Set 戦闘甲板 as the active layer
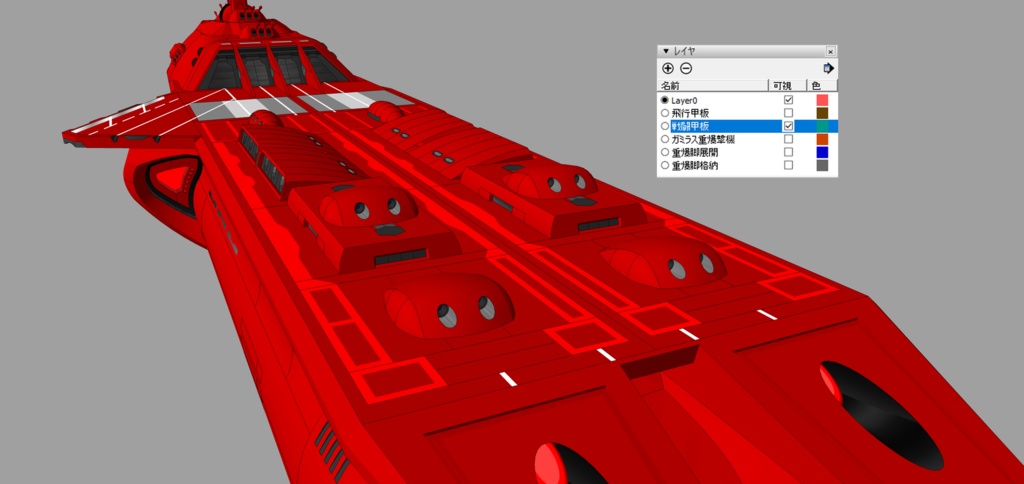The height and width of the screenshot is (484, 1024). [665, 126]
